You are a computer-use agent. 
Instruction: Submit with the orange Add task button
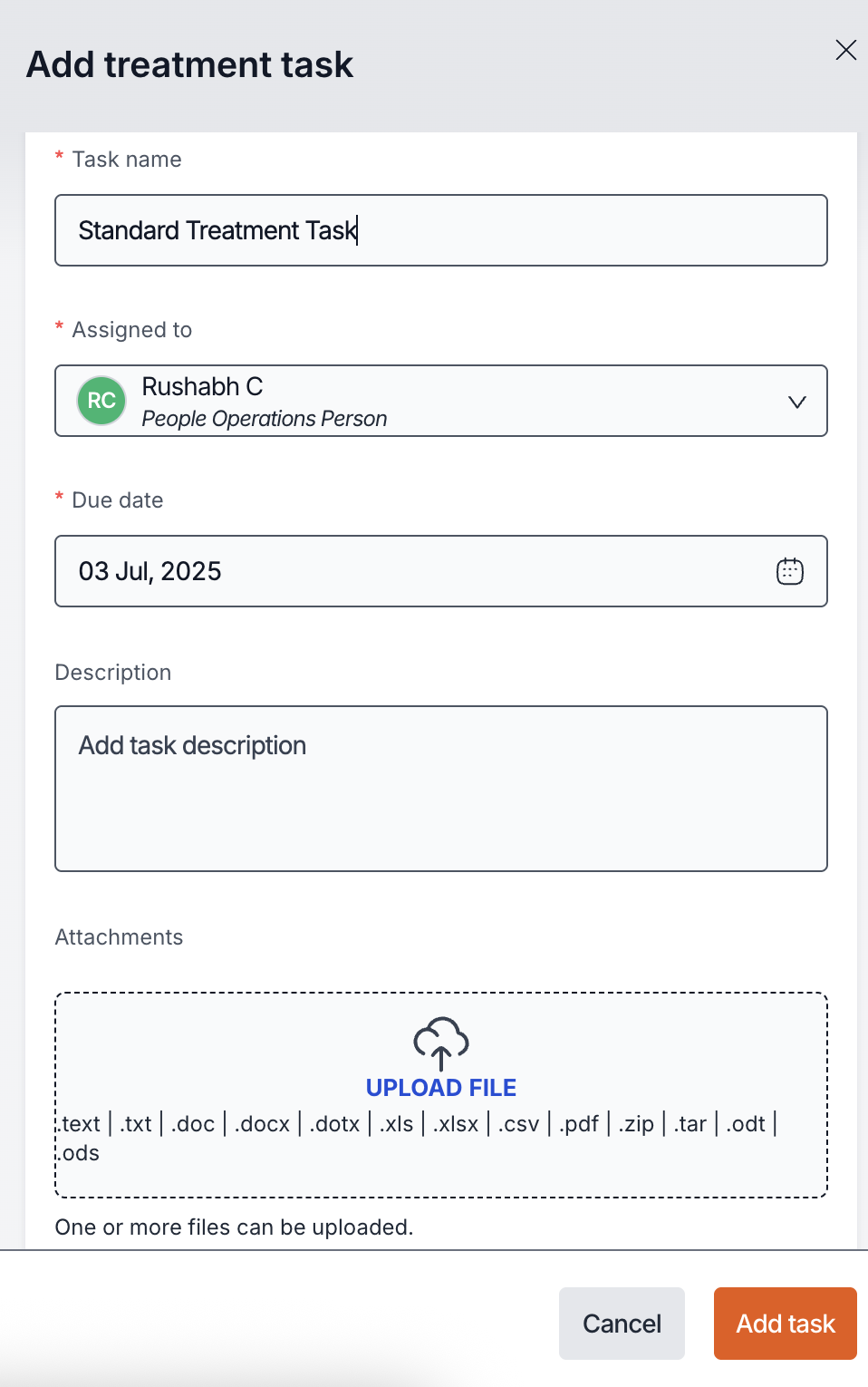point(785,1324)
